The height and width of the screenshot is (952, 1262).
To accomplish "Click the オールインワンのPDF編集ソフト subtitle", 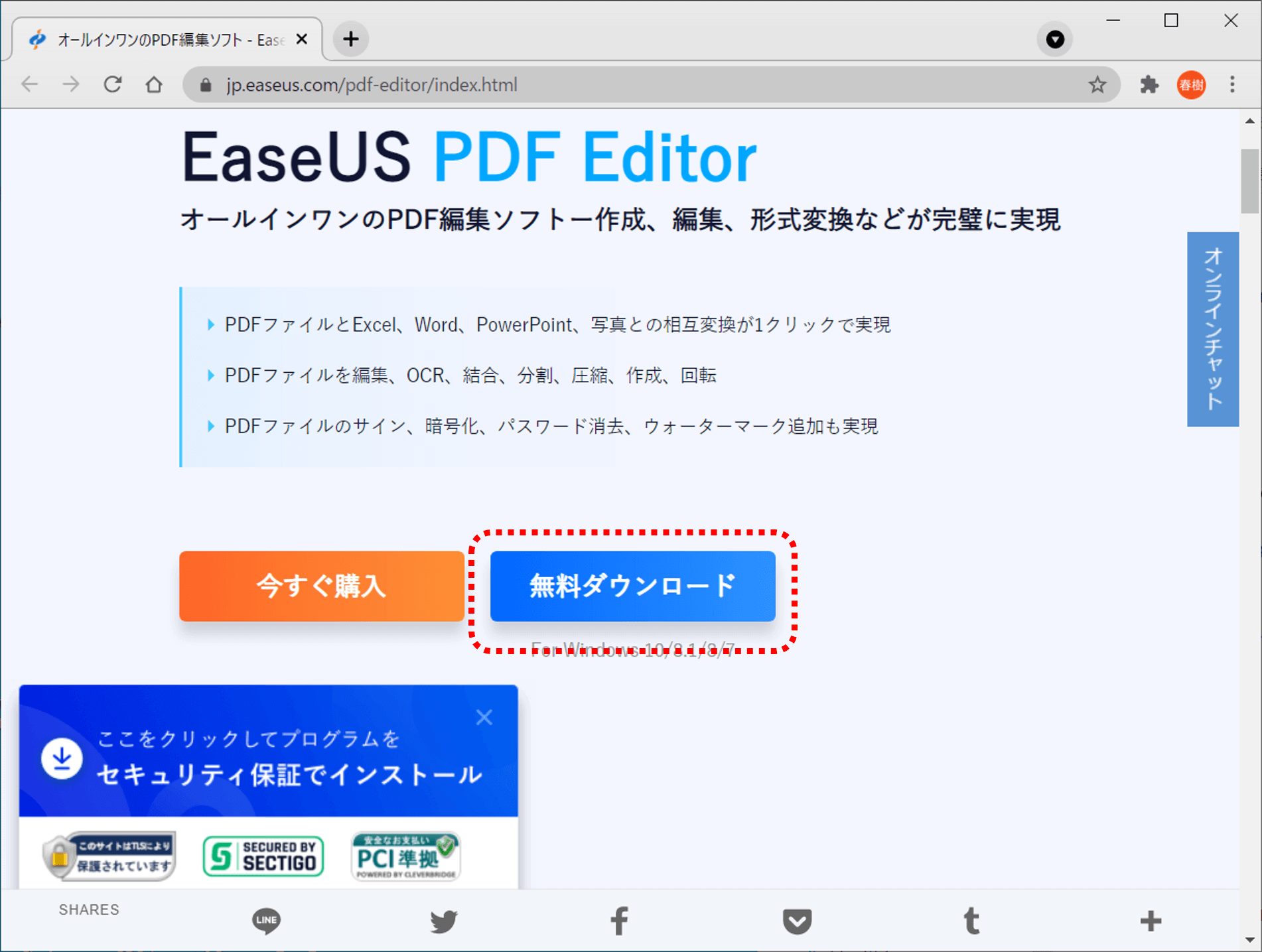I will pyautogui.click(x=620, y=220).
